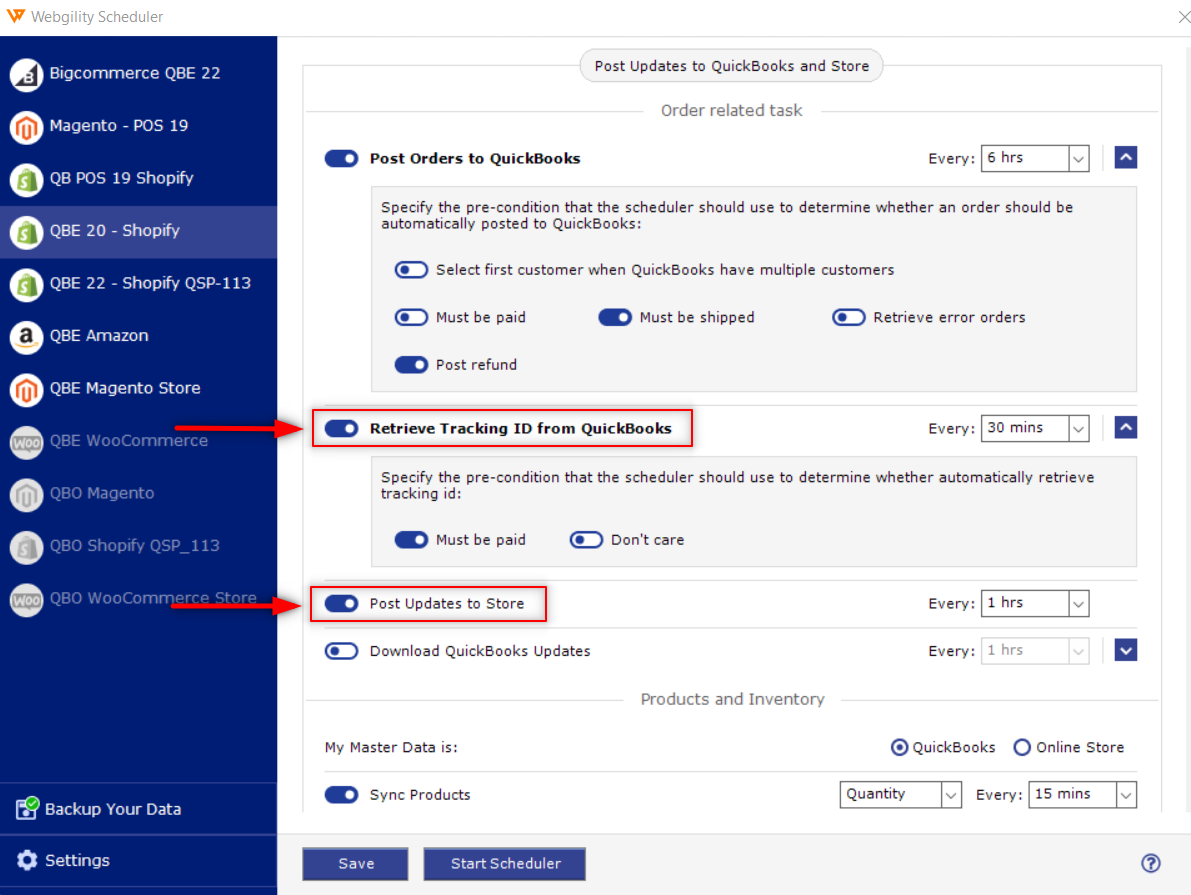Screen dimensions: 1191x895
Task: Select the QBE WooCommerce store entry
Action: [138, 441]
